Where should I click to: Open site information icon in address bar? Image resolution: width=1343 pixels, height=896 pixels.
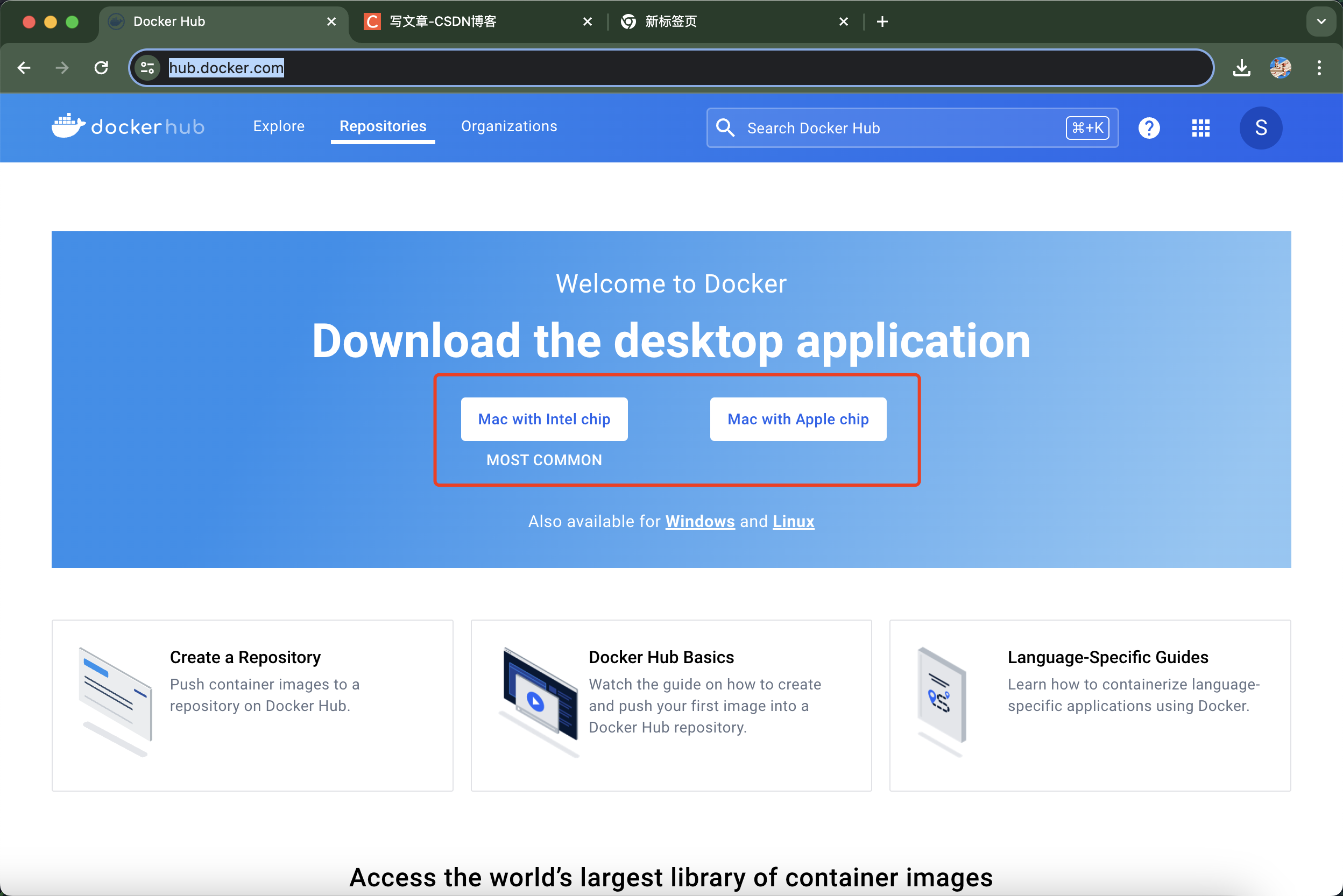[147, 68]
